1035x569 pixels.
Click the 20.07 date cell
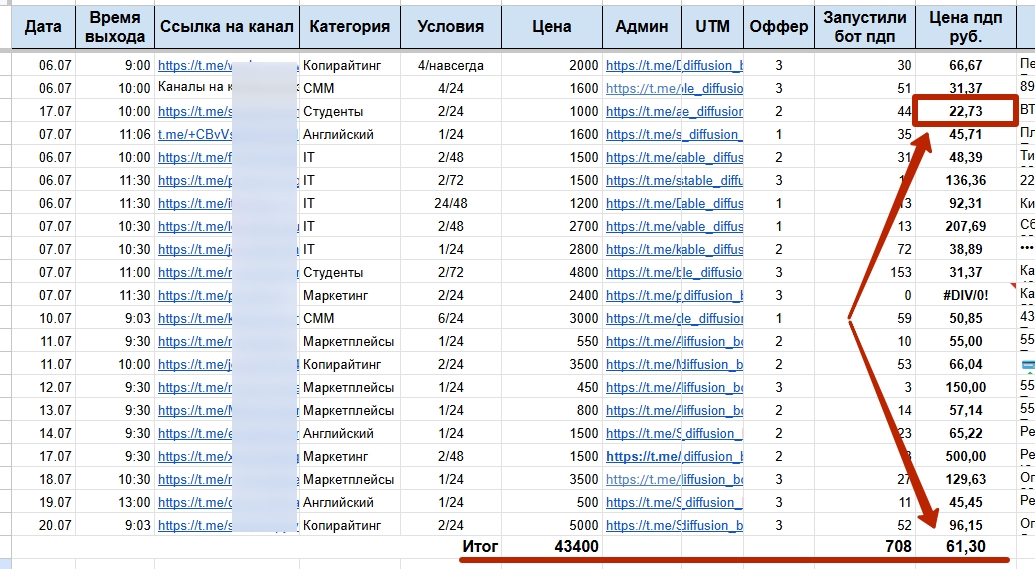(44, 525)
